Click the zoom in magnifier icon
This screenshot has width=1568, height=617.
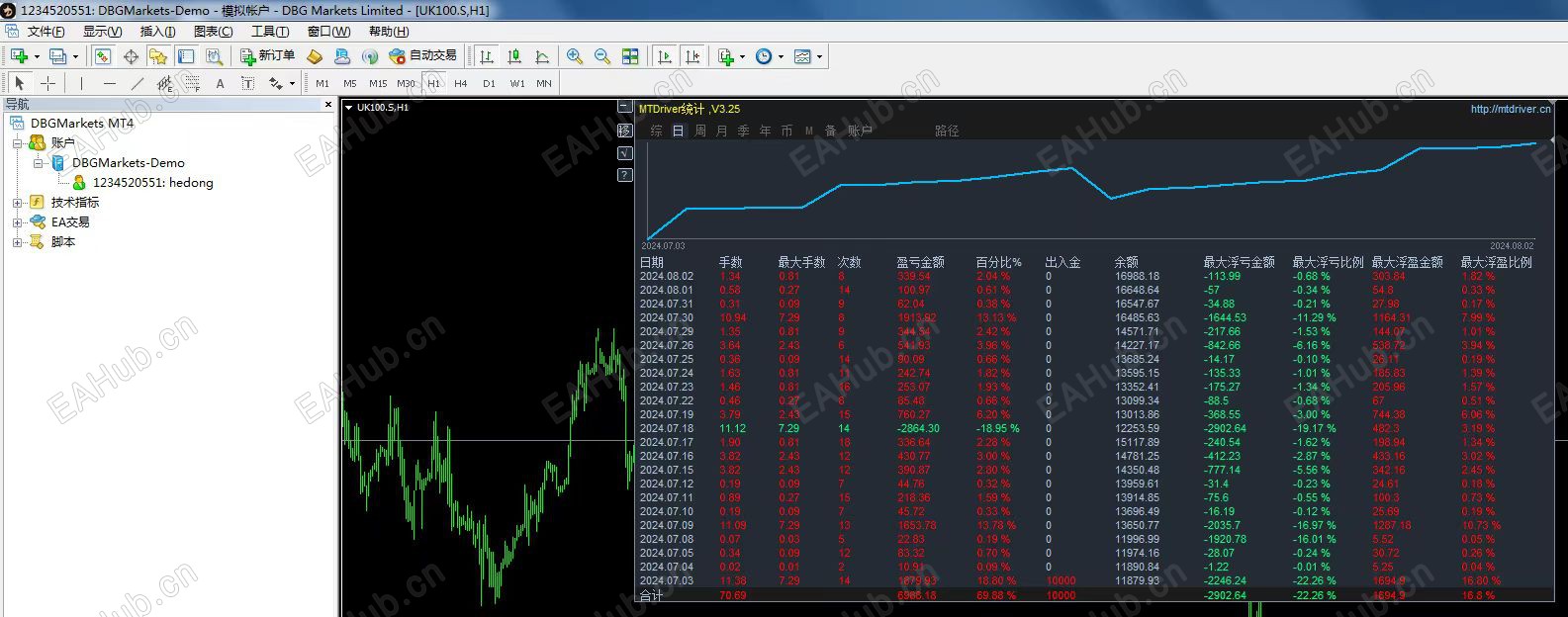tap(574, 56)
